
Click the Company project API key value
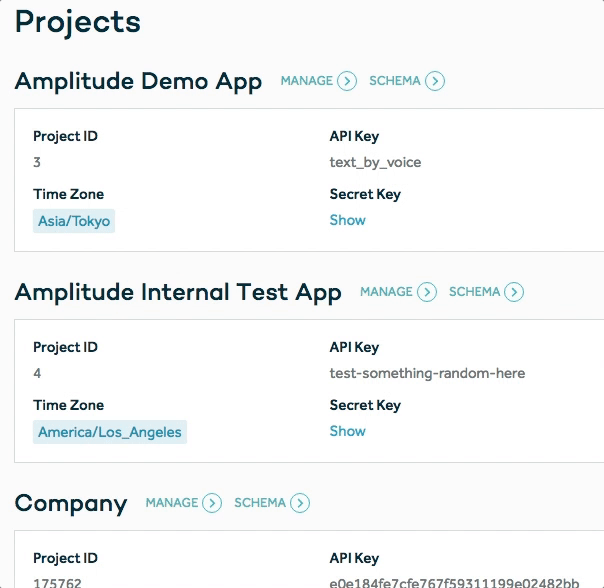(454, 583)
